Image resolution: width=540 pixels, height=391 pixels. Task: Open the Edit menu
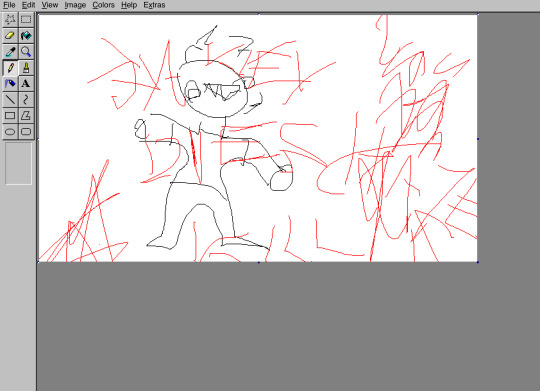pyautogui.click(x=28, y=5)
